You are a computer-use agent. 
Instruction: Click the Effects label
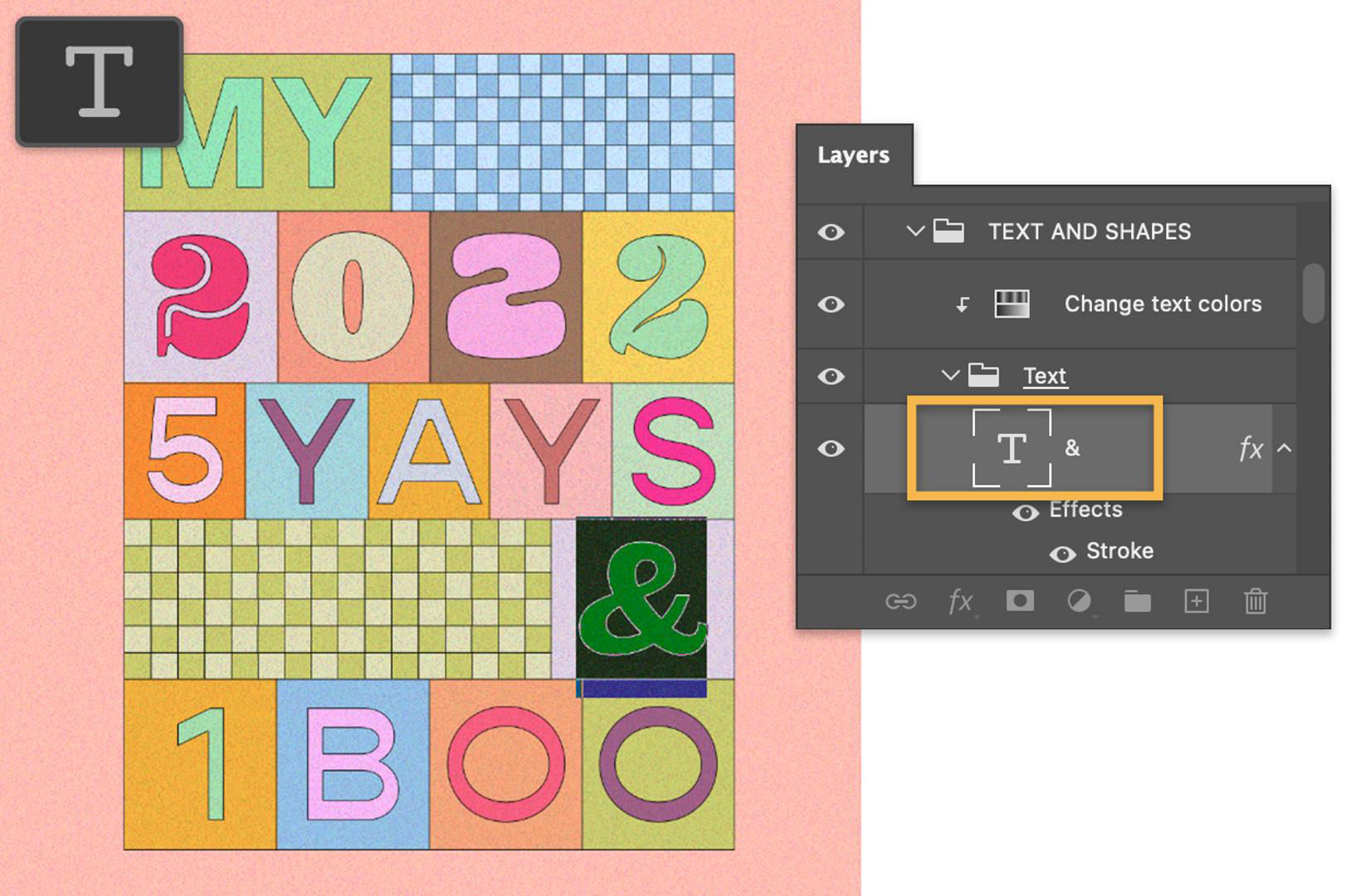point(1085,509)
